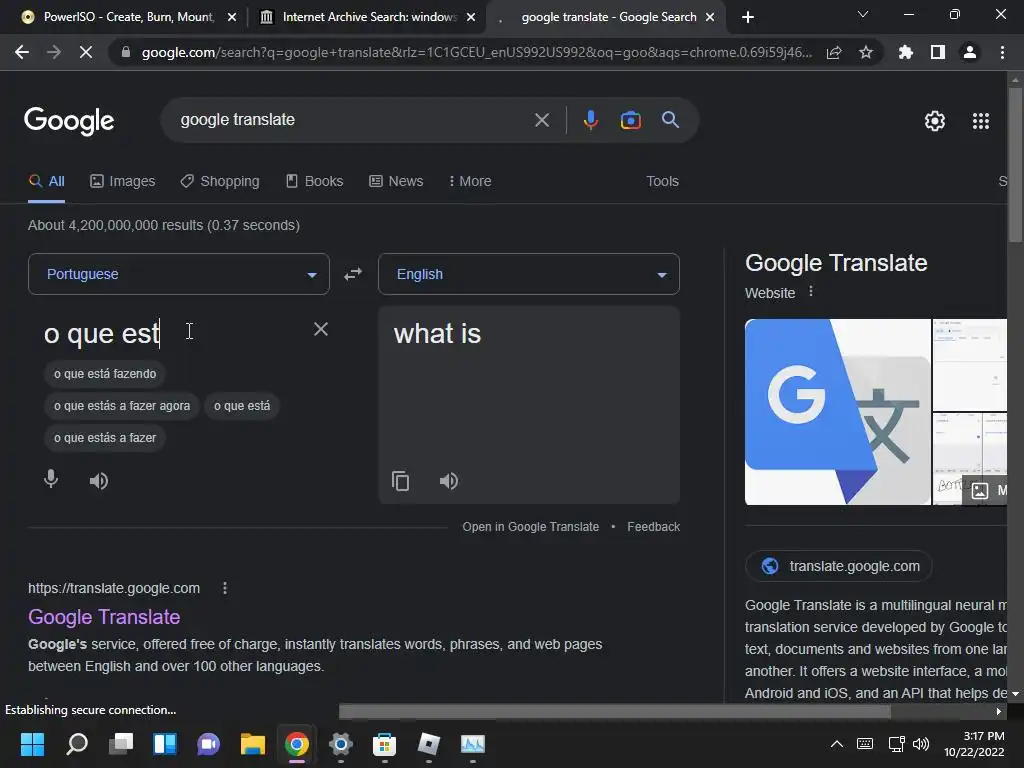
Task: Start voice search with microphone icon
Action: pyautogui.click(x=590, y=120)
